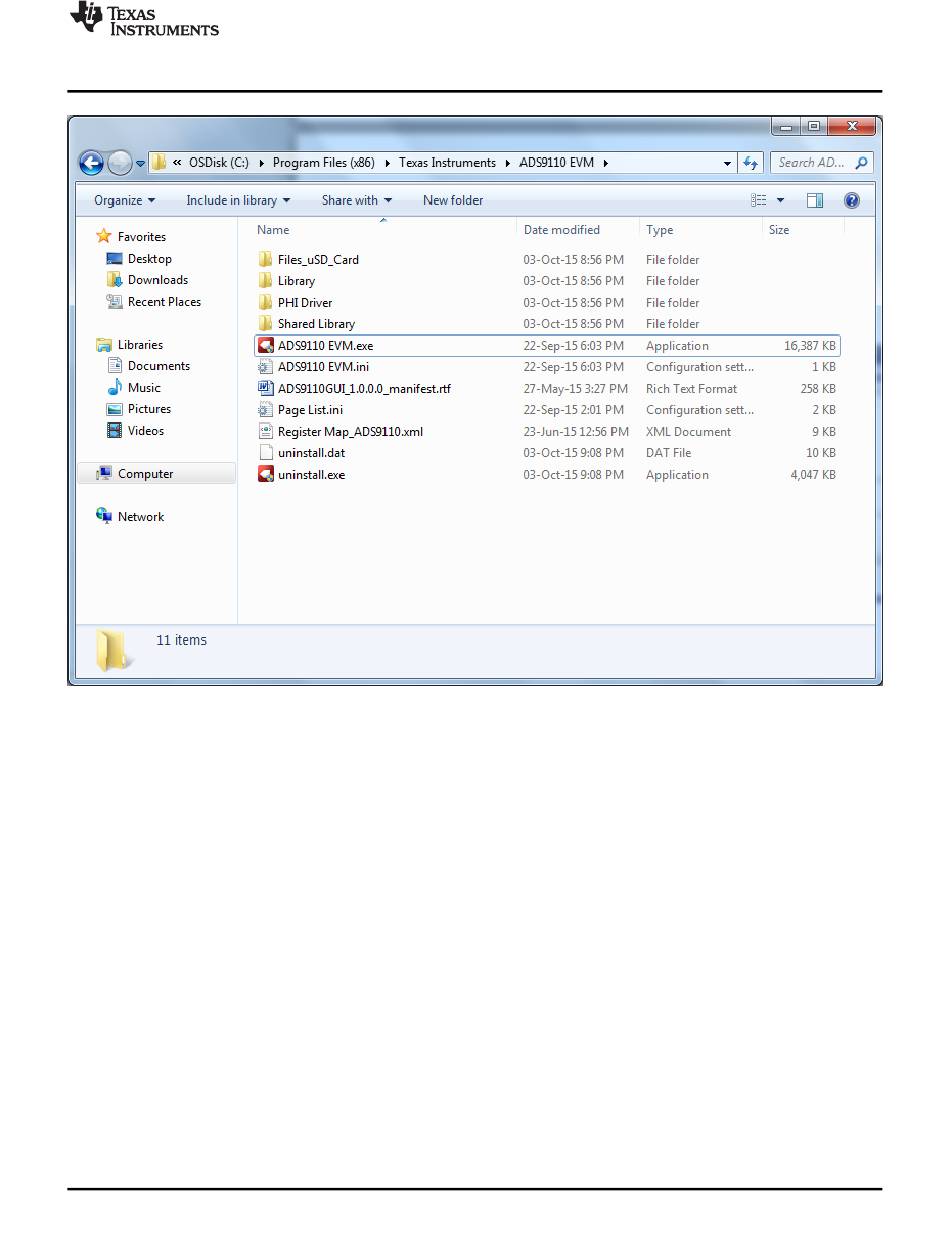Image resolution: width=950 pixels, height=1241 pixels.
Task: Select Libraries in the navigation pane
Action: (140, 345)
